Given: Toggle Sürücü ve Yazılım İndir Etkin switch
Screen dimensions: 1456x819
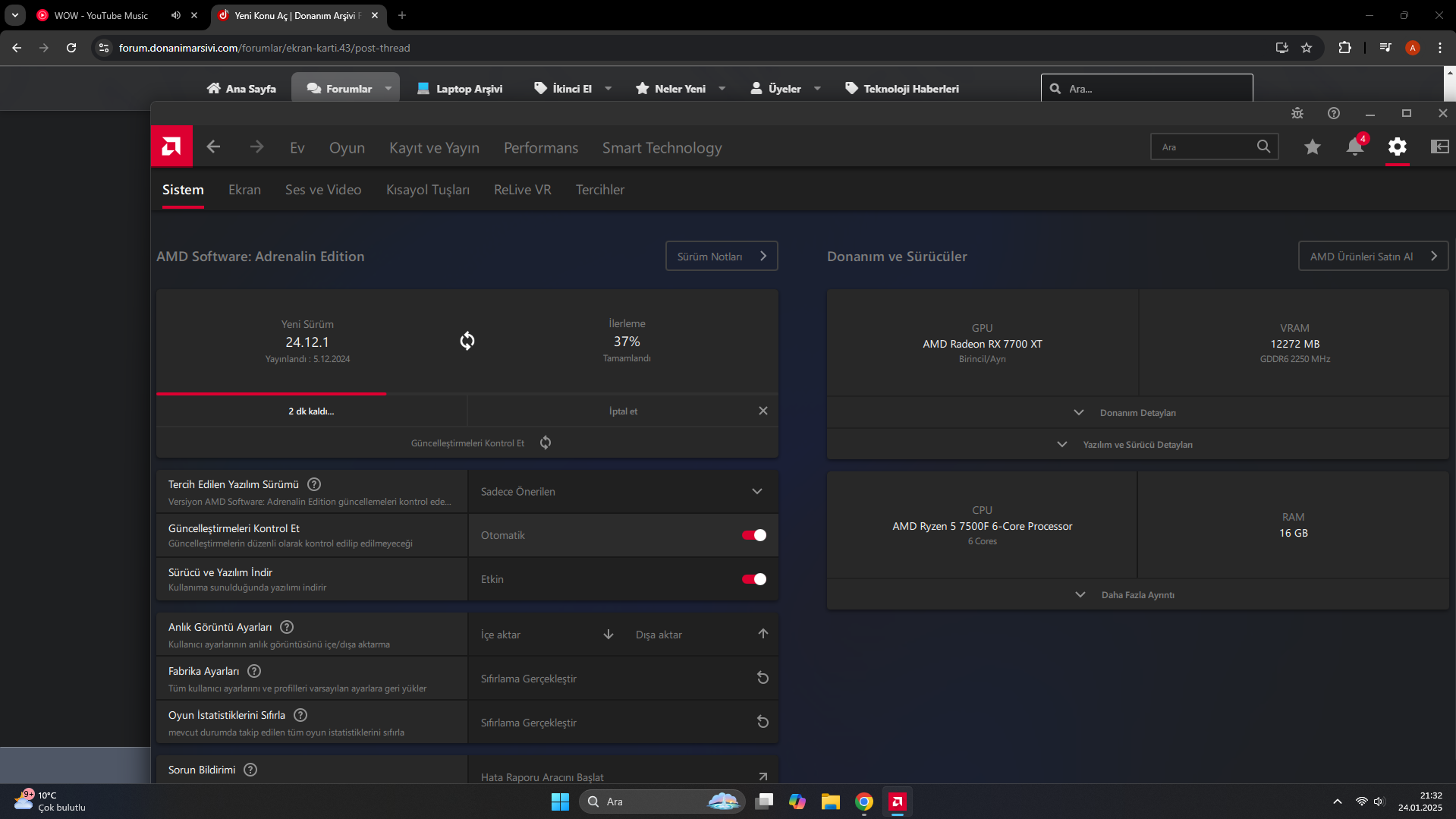Looking at the screenshot, I should (754, 579).
